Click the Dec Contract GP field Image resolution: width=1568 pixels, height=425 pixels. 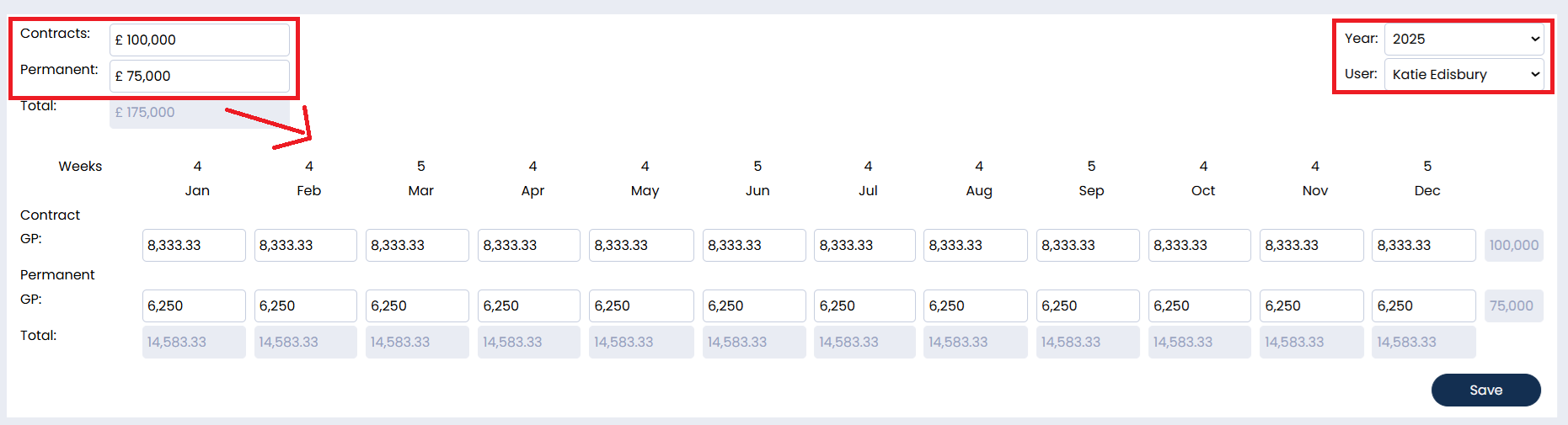(x=1423, y=245)
